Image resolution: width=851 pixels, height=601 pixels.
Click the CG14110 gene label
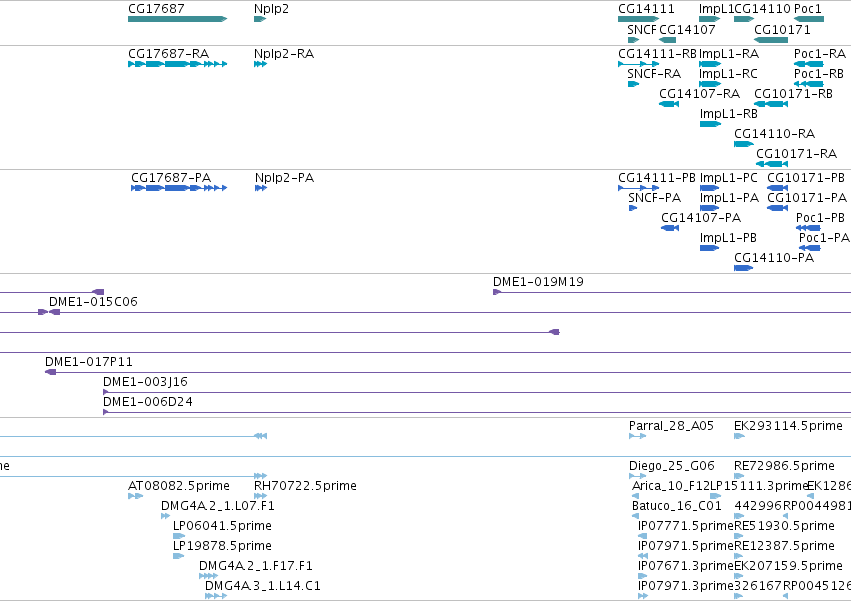coord(763,9)
